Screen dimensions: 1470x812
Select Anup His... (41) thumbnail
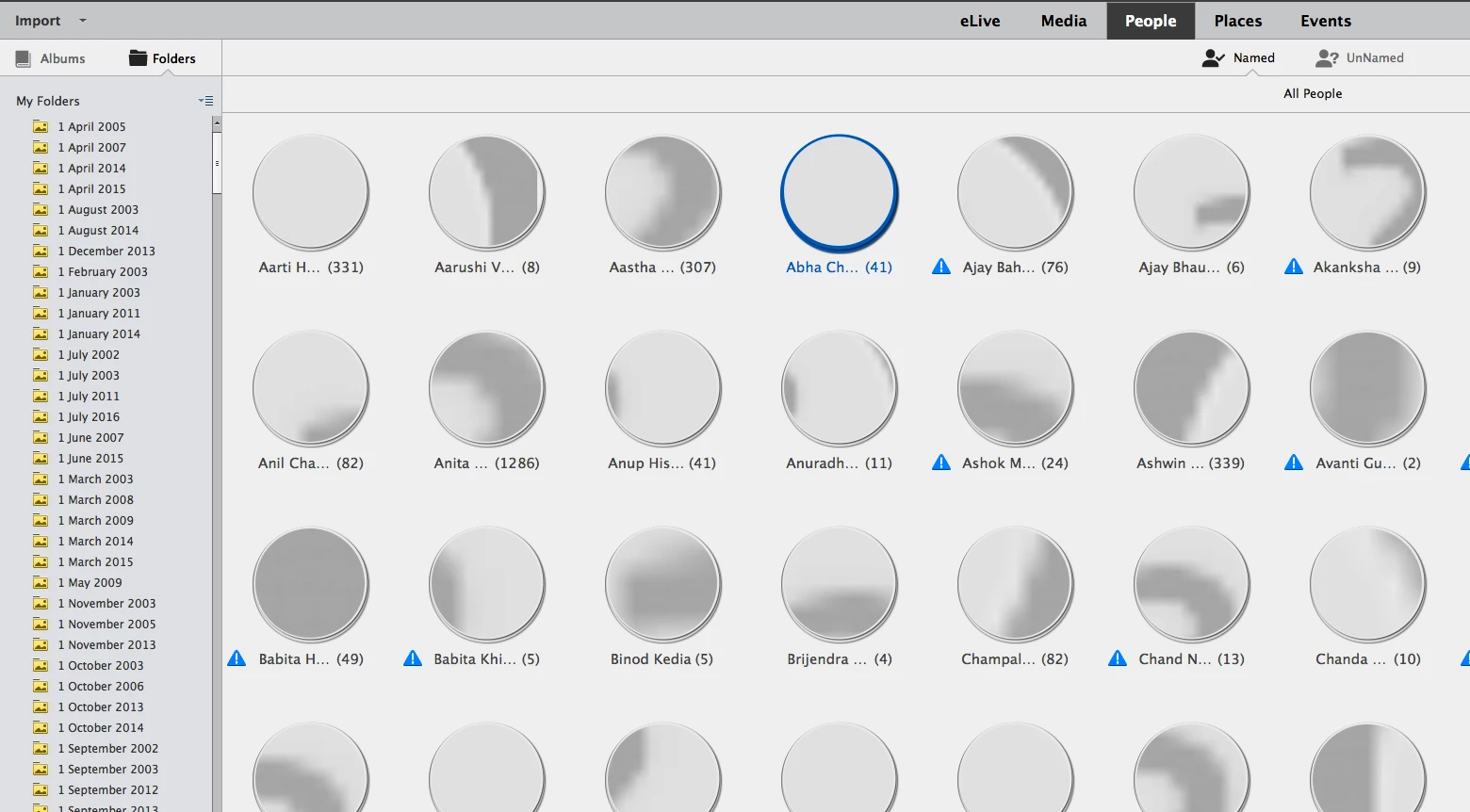coord(662,387)
